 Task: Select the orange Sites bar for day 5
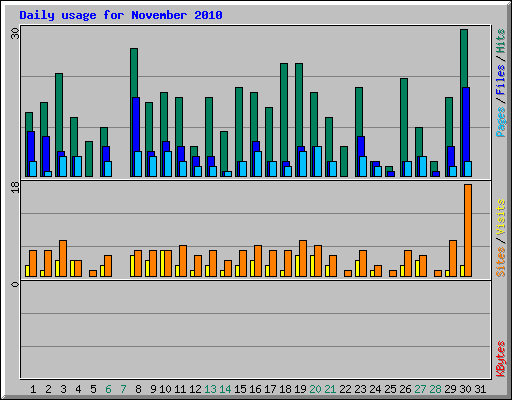[93, 273]
